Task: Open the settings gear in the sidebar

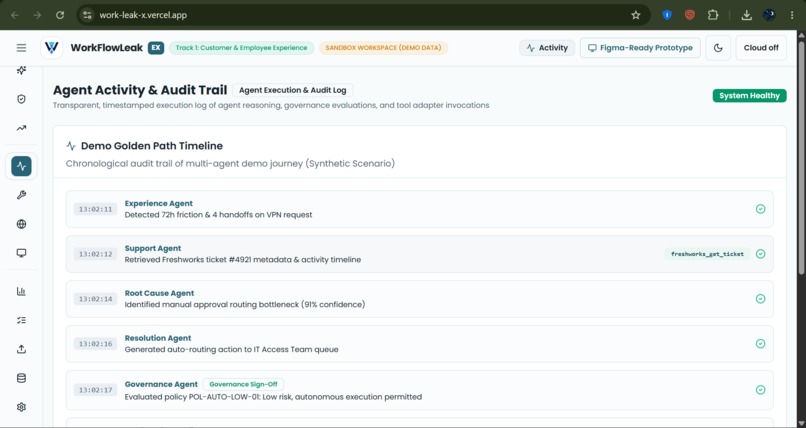Action: 21,407
